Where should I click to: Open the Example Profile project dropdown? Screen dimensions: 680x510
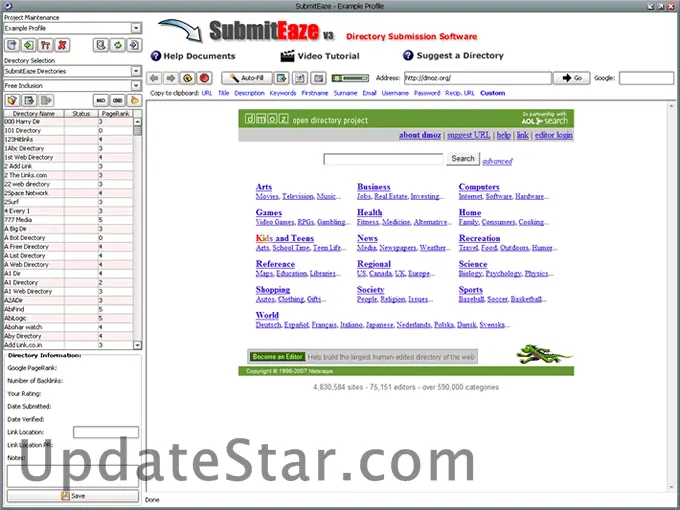click(136, 28)
